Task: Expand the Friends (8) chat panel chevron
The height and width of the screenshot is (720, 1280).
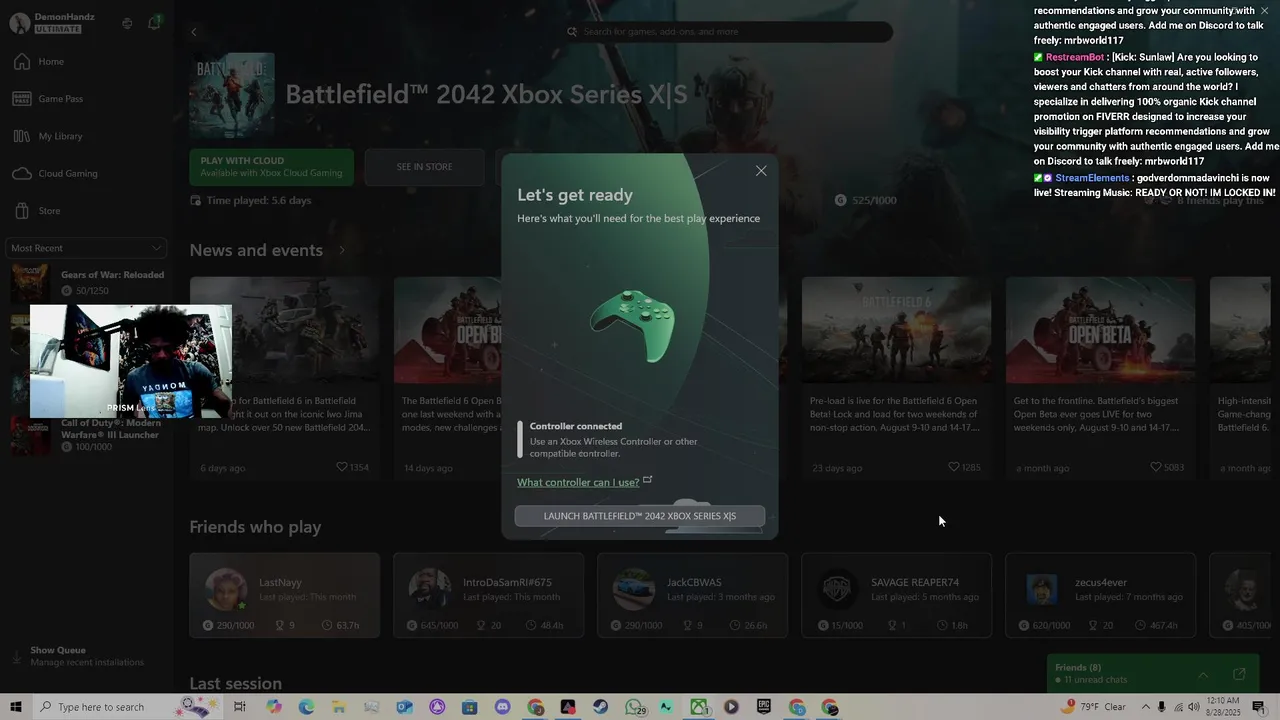Action: pyautogui.click(x=1203, y=674)
